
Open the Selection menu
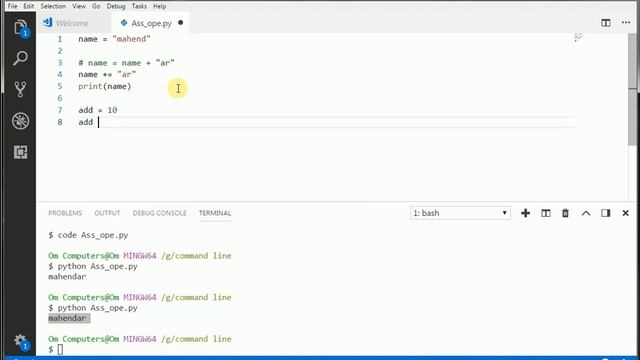click(53, 6)
